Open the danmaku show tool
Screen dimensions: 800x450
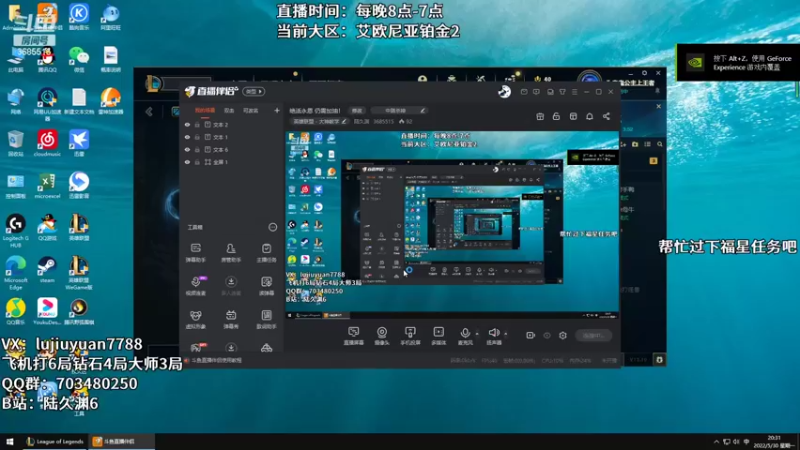tap(231, 319)
